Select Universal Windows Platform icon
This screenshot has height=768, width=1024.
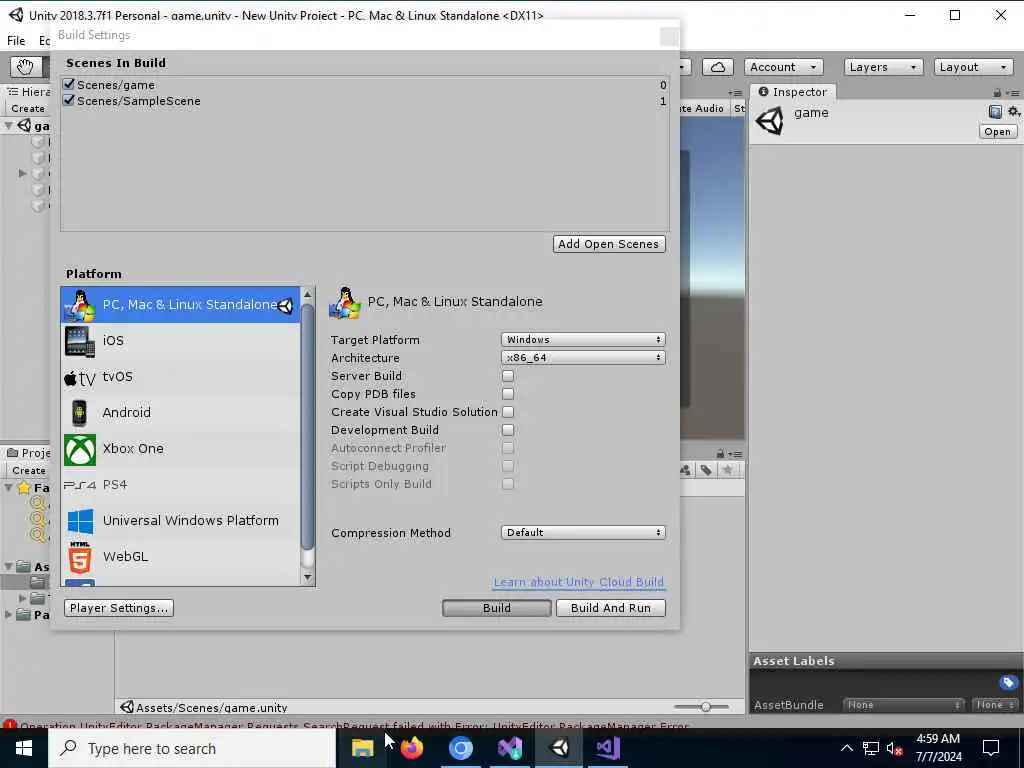tap(80, 521)
